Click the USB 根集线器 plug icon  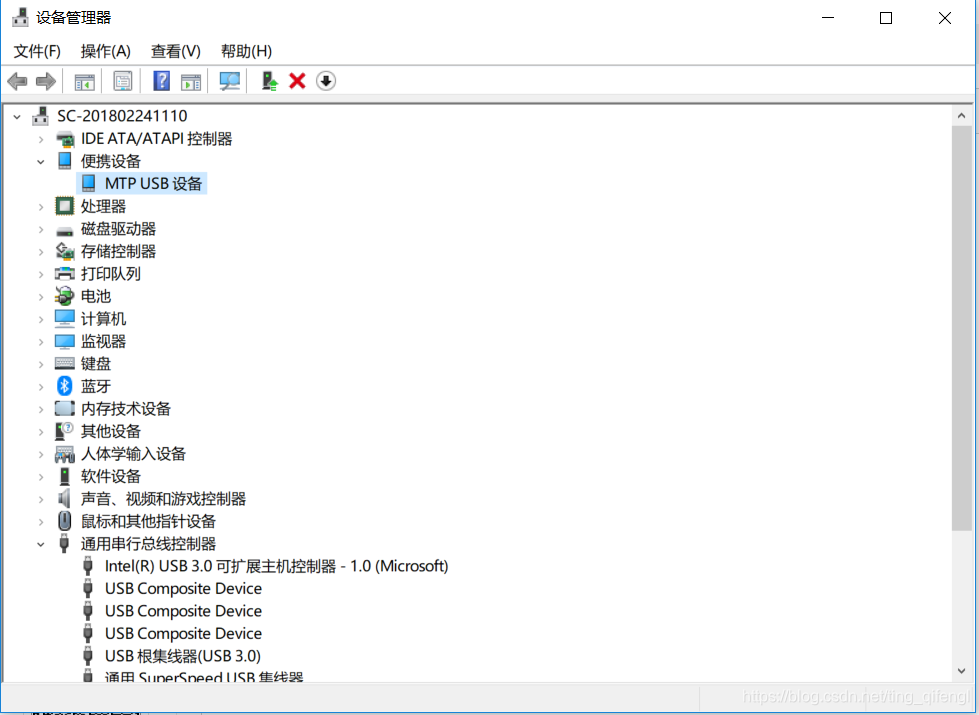(x=88, y=656)
